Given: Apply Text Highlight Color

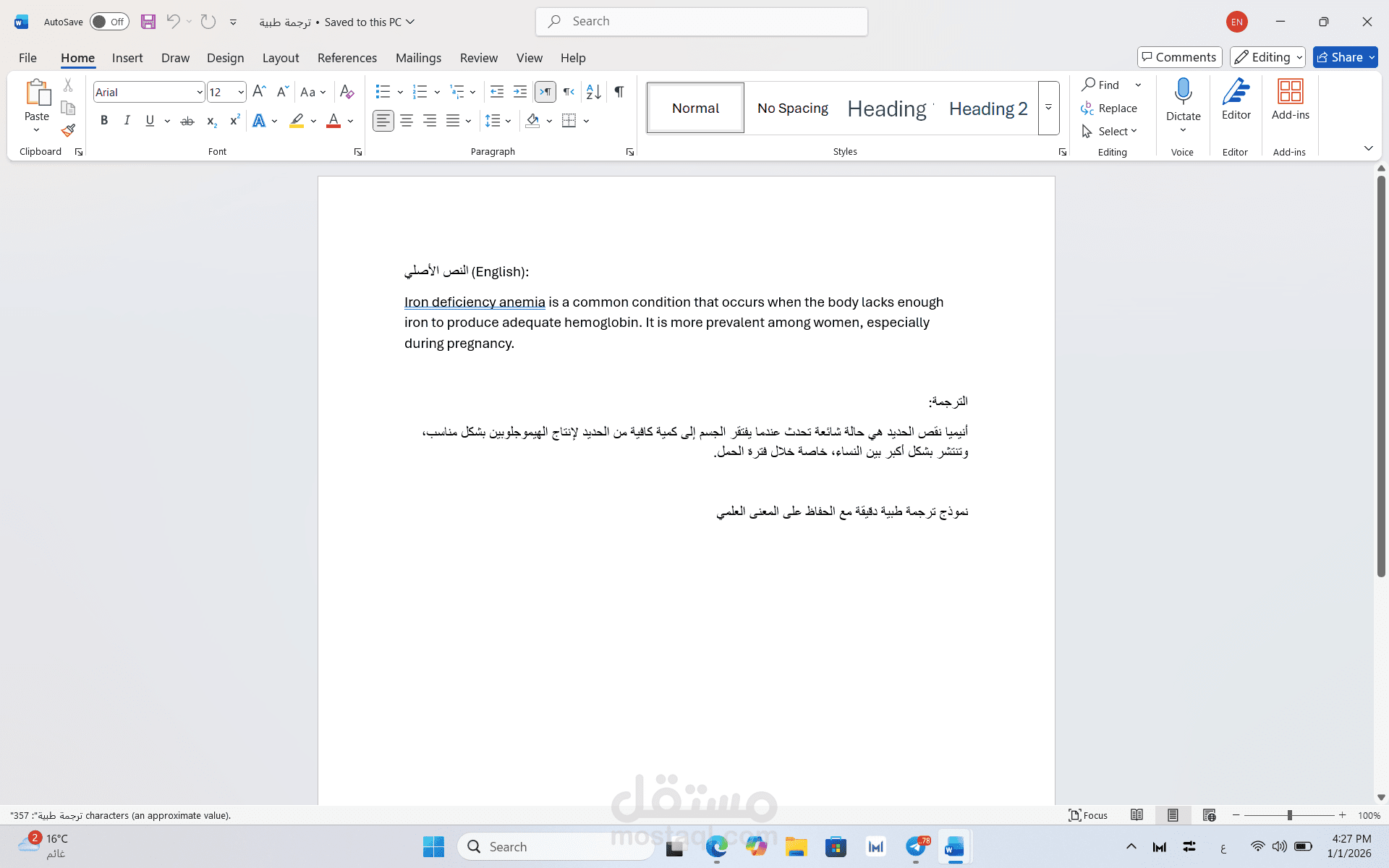Looking at the screenshot, I should click(x=296, y=121).
